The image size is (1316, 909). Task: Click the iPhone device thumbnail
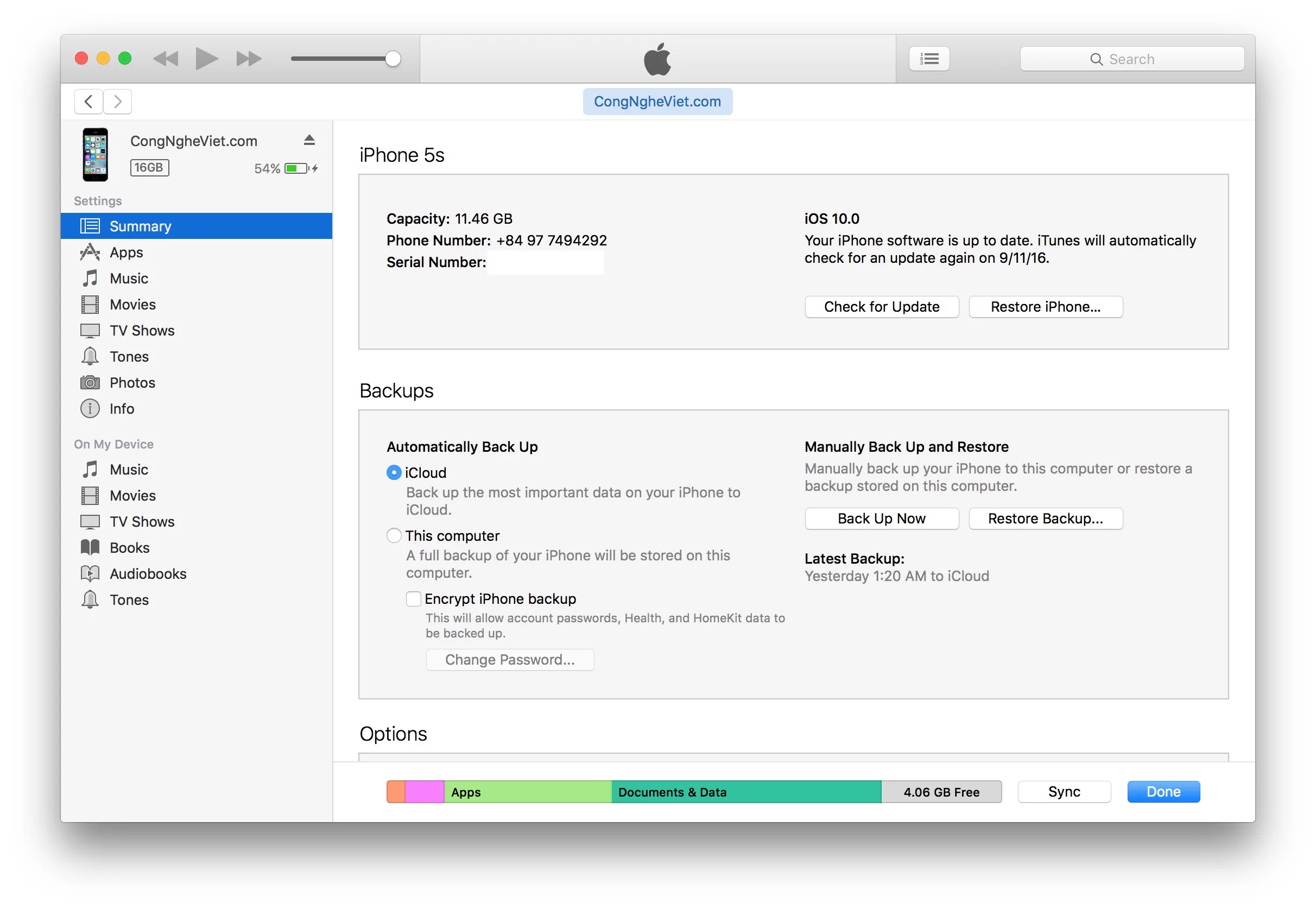click(x=95, y=154)
